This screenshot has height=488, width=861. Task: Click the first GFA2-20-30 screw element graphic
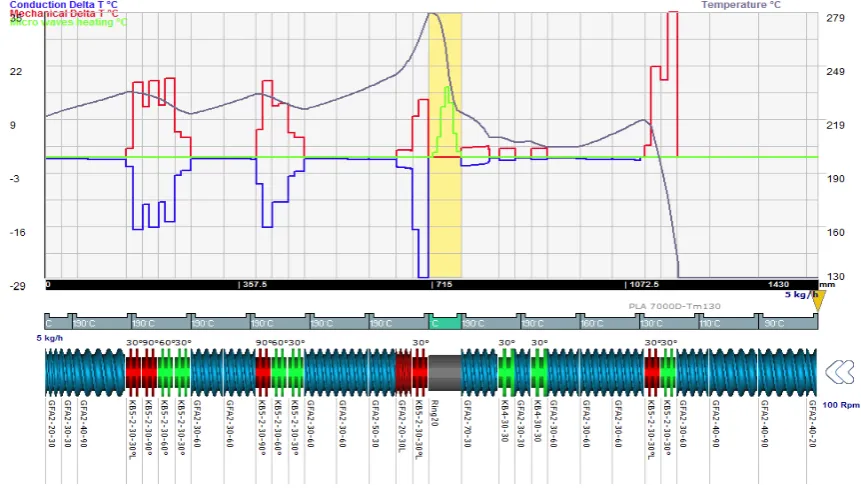coord(53,373)
